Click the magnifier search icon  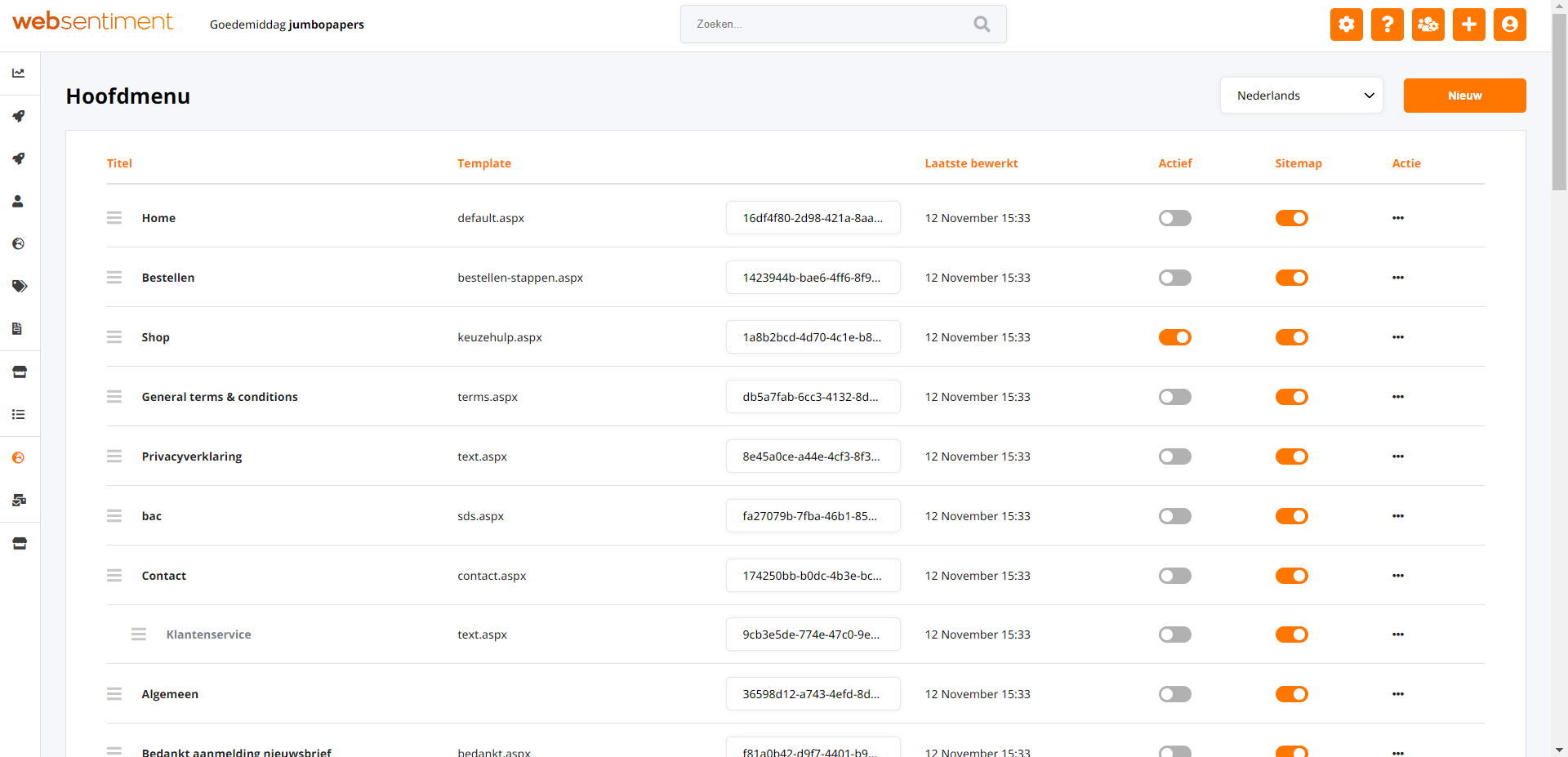[x=982, y=24]
